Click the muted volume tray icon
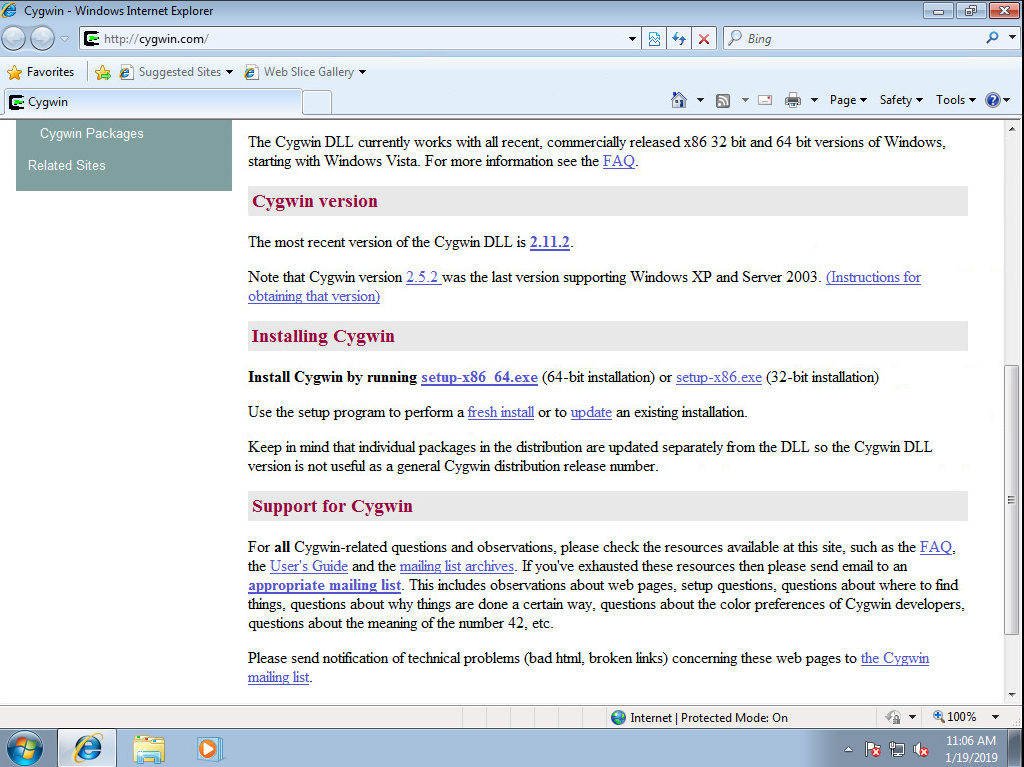This screenshot has height=767, width=1024. pyautogui.click(x=921, y=749)
